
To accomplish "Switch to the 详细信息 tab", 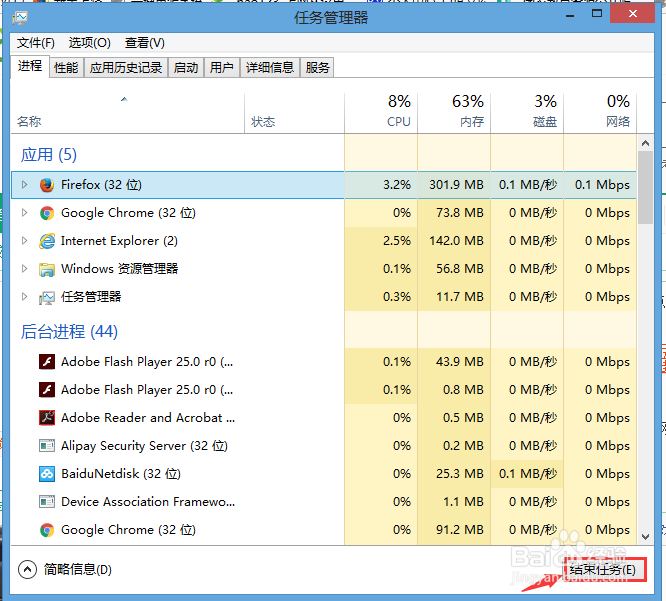I will coord(270,68).
